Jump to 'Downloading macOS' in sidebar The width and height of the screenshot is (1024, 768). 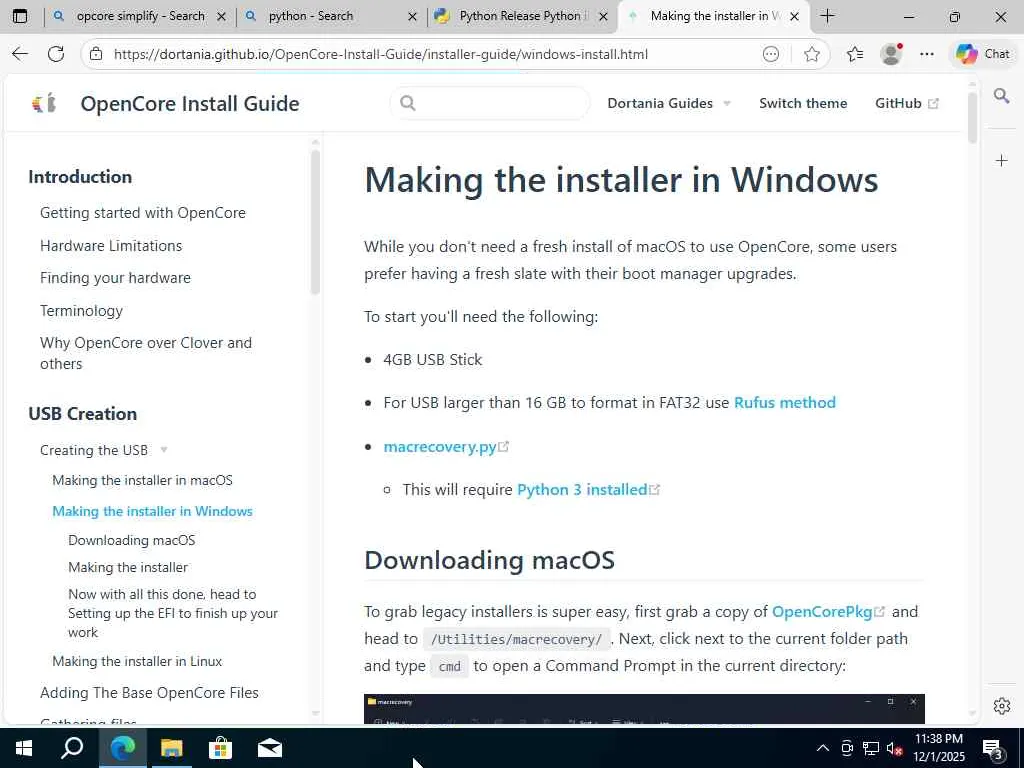131,540
